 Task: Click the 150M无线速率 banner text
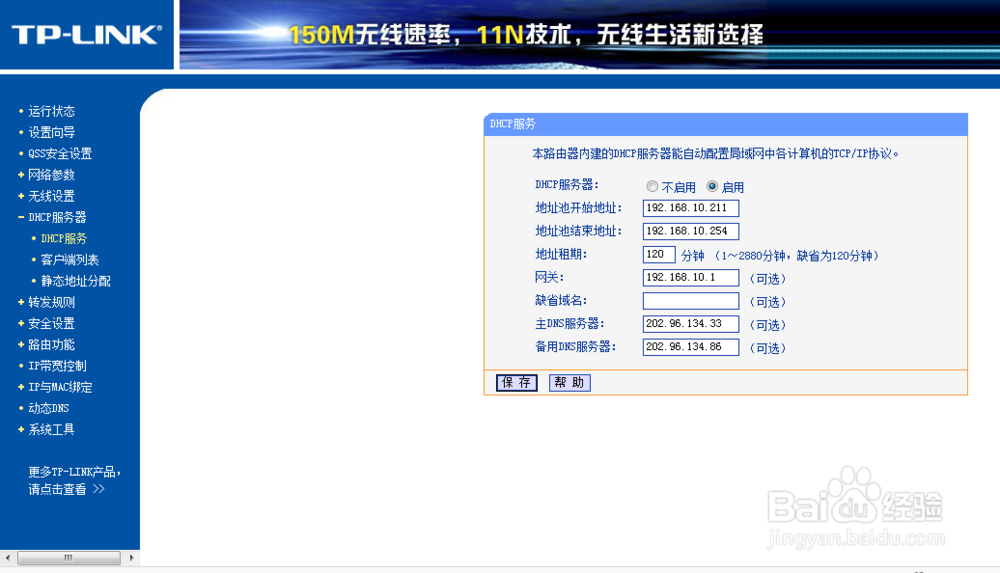pos(370,34)
